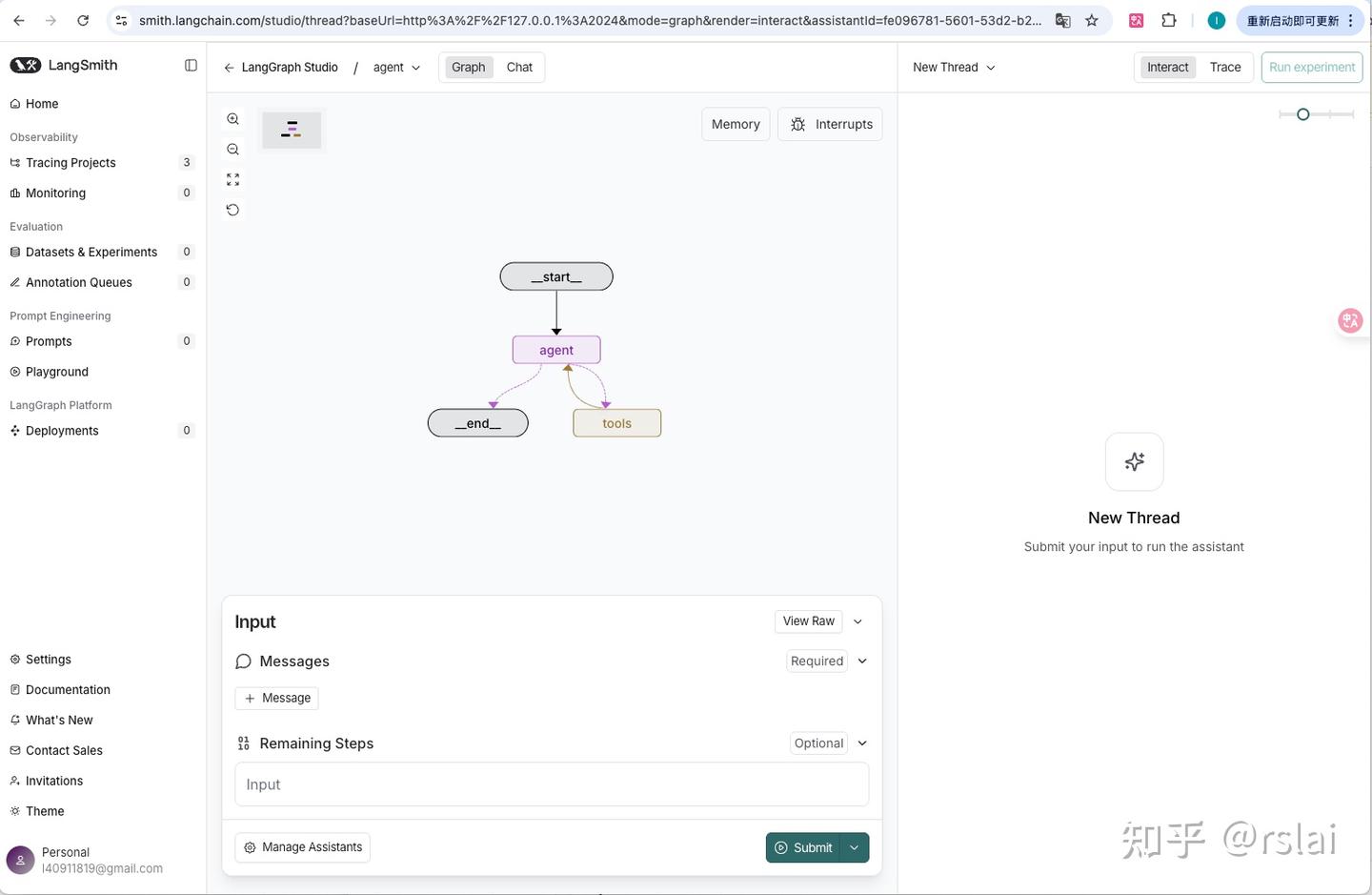Collapse the LangSmith sidebar panel

pos(191,66)
